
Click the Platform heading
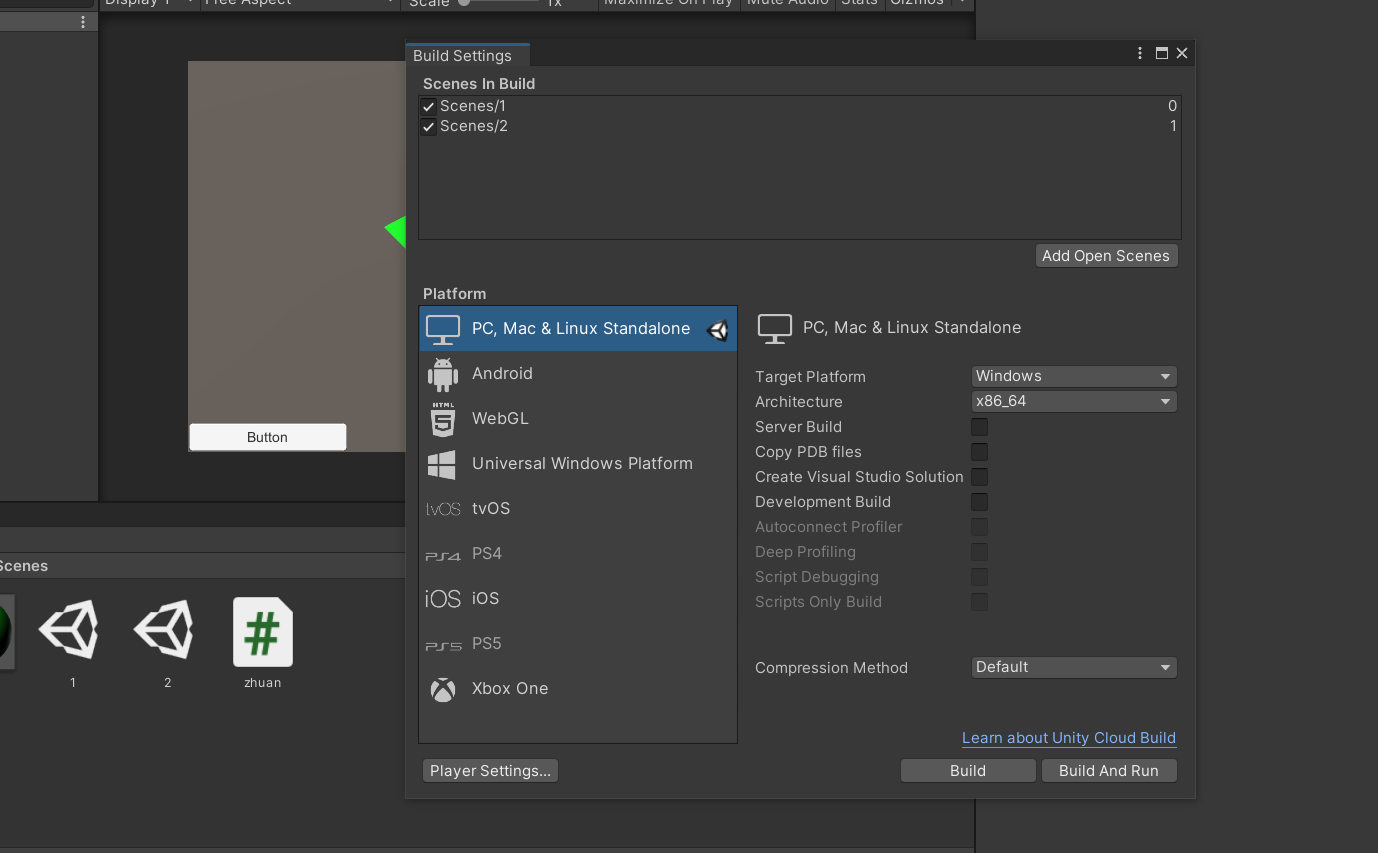click(x=455, y=294)
